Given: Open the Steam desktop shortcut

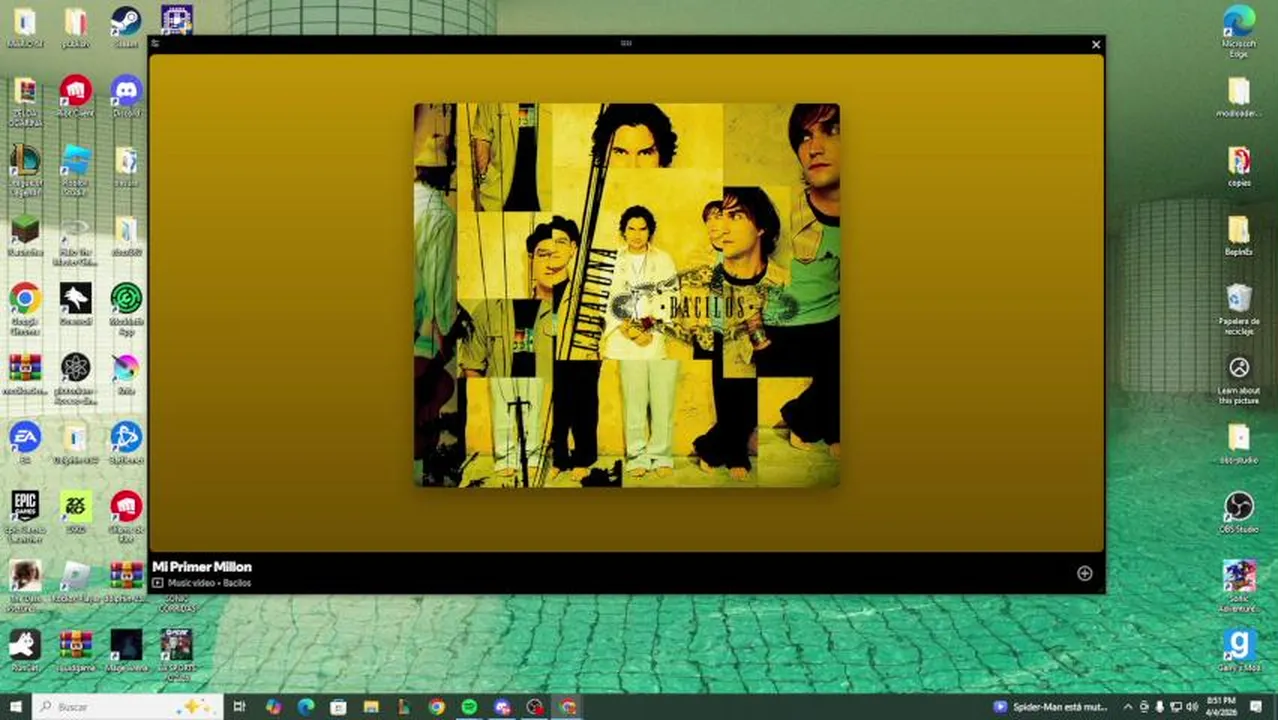Looking at the screenshot, I should [126, 26].
